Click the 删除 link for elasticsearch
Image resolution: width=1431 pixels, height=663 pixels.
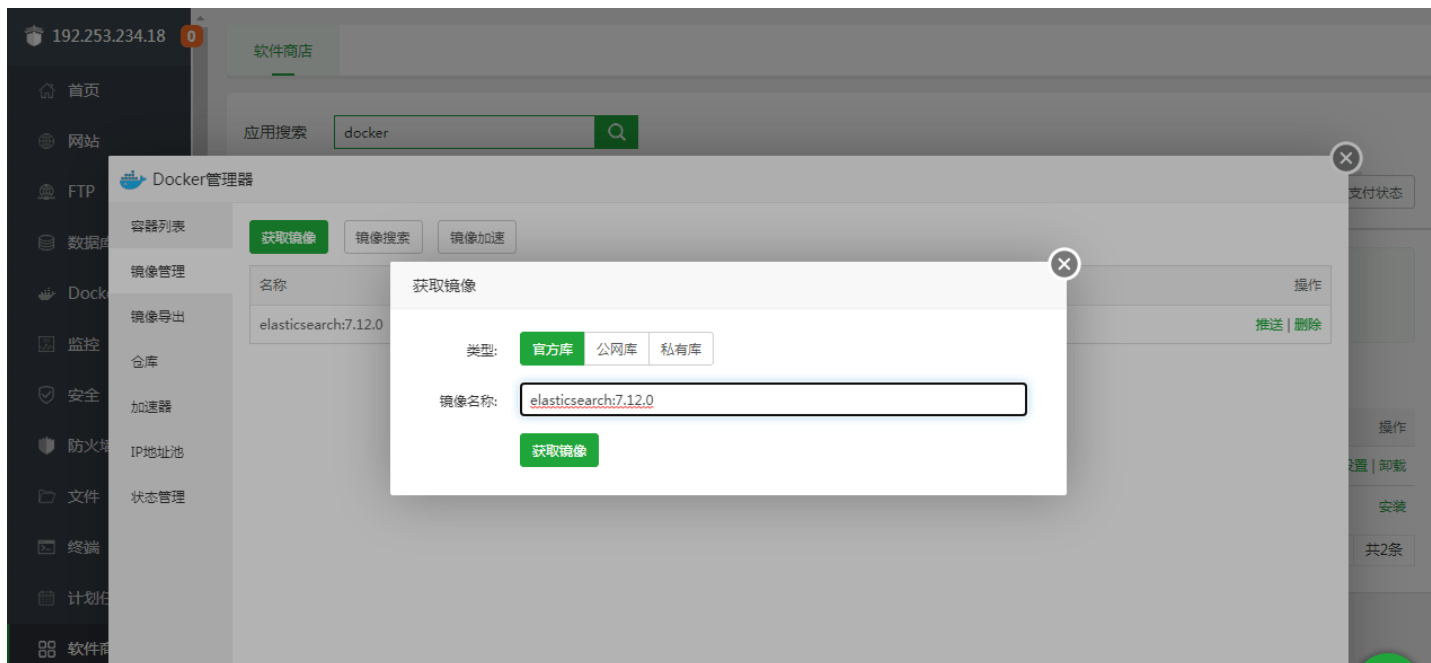click(x=1308, y=324)
